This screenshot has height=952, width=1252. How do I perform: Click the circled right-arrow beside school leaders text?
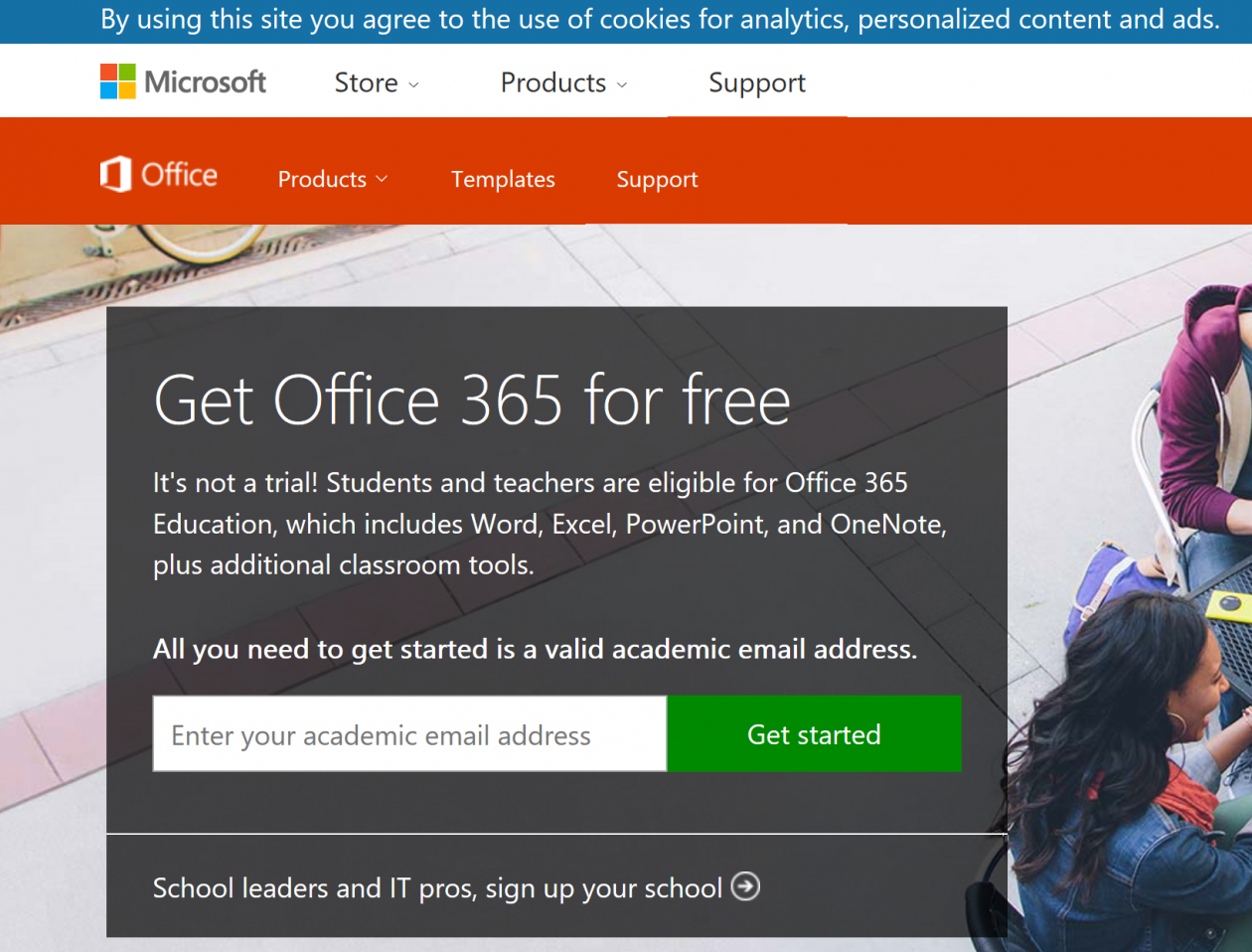pos(745,886)
